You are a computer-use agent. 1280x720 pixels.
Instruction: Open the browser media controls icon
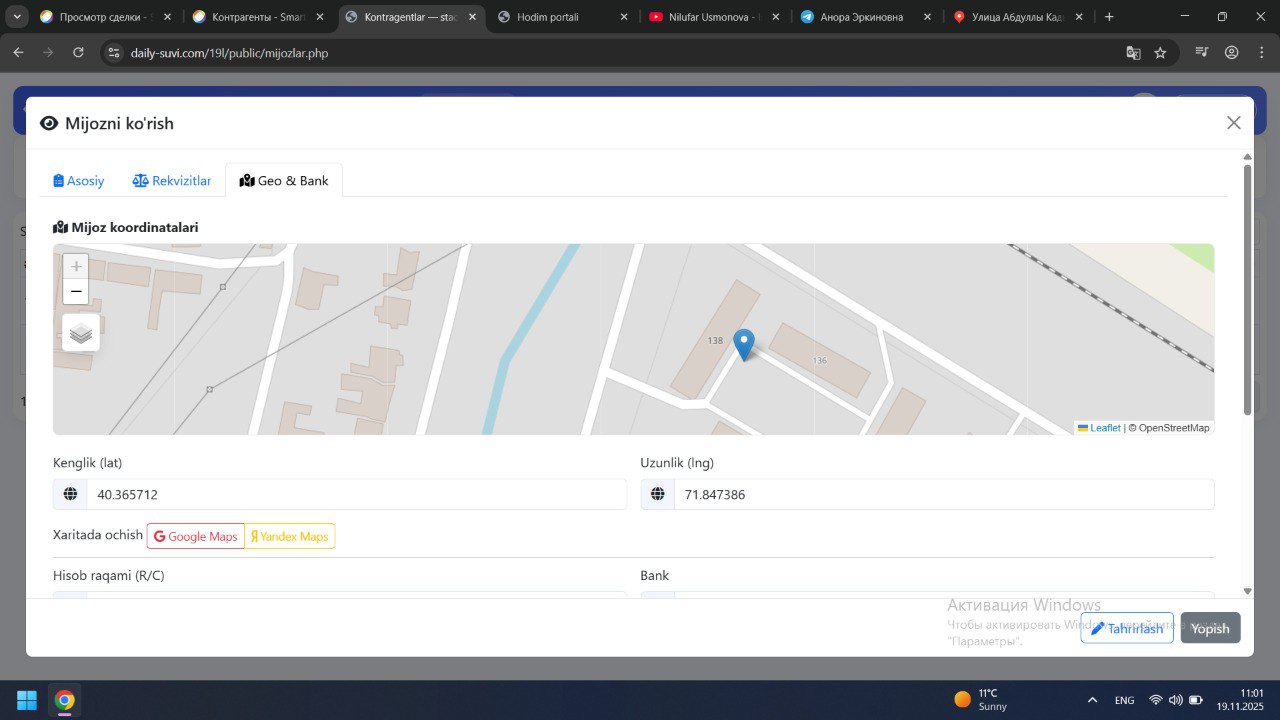pyautogui.click(x=1202, y=53)
